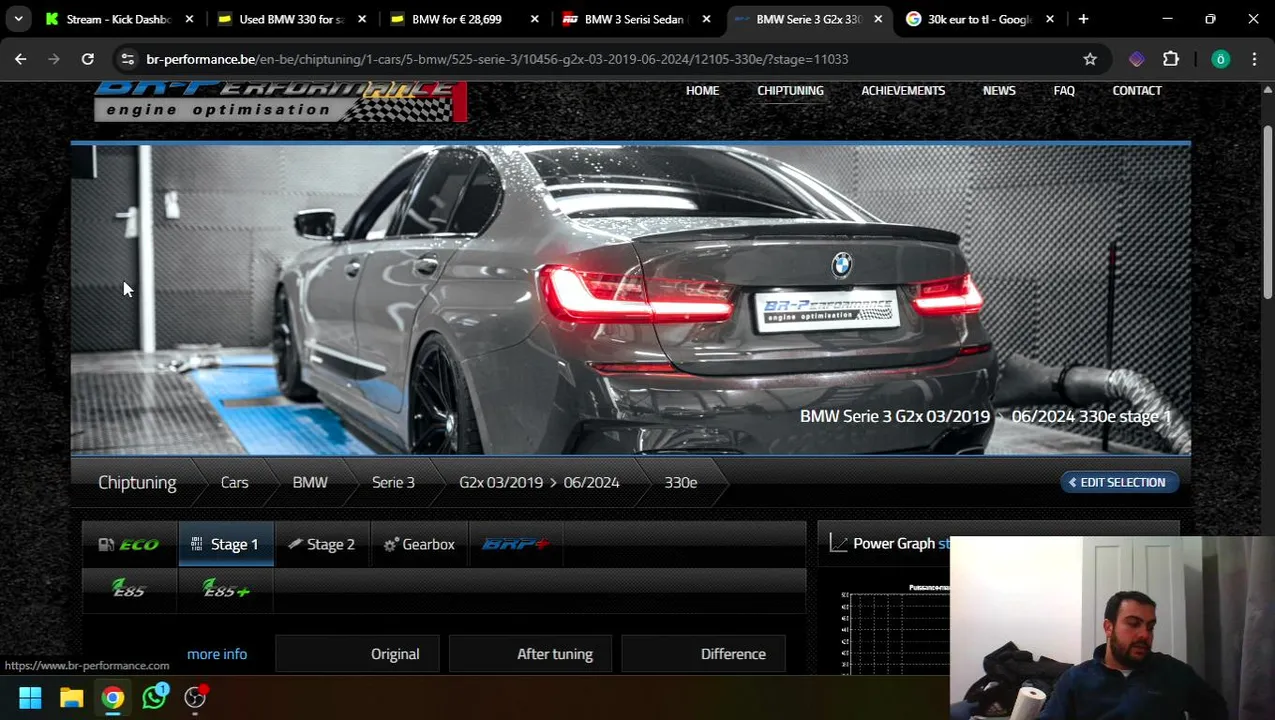Screen dimensions: 1275x720
Task: Open the Chrome tab search dropdown arrow
Action: (18, 19)
